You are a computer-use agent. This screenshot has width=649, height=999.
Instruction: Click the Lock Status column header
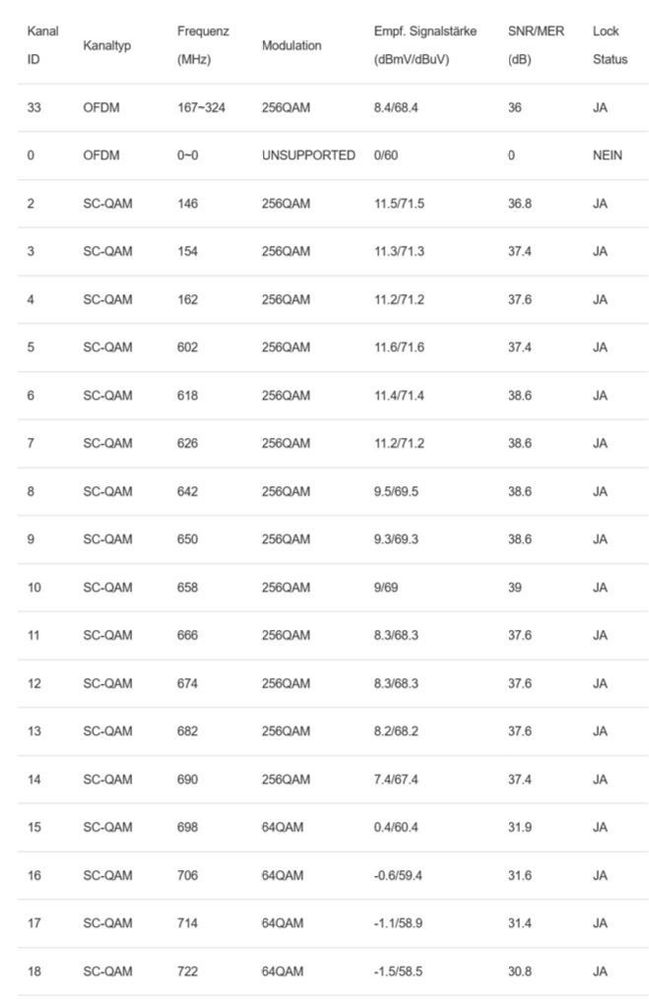[x=609, y=45]
